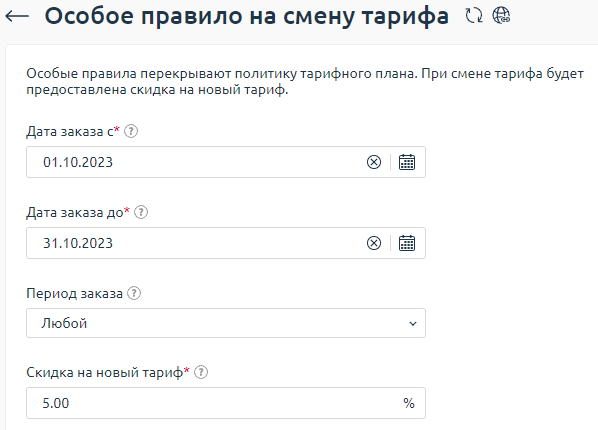Click the 'Особое правило на смену тарифа' heading
This screenshot has height=430, width=598.
pos(247,16)
